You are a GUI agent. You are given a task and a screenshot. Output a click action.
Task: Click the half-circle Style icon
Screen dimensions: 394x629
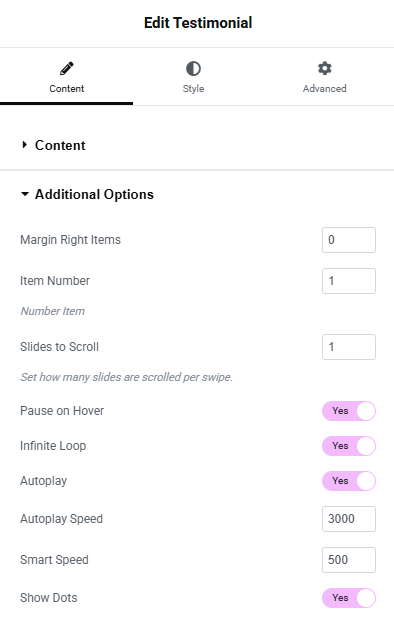(x=193, y=69)
